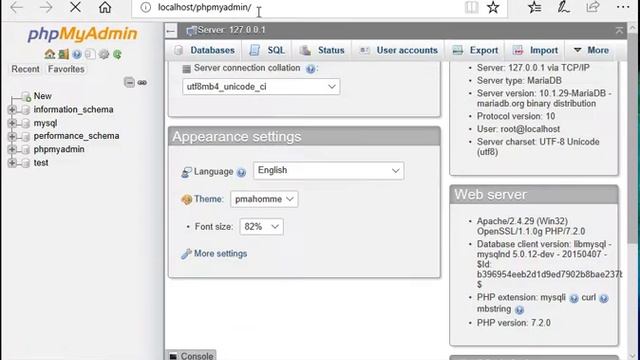Expand the information_schema database node
This screenshot has width=640, height=360.
pos(12,109)
